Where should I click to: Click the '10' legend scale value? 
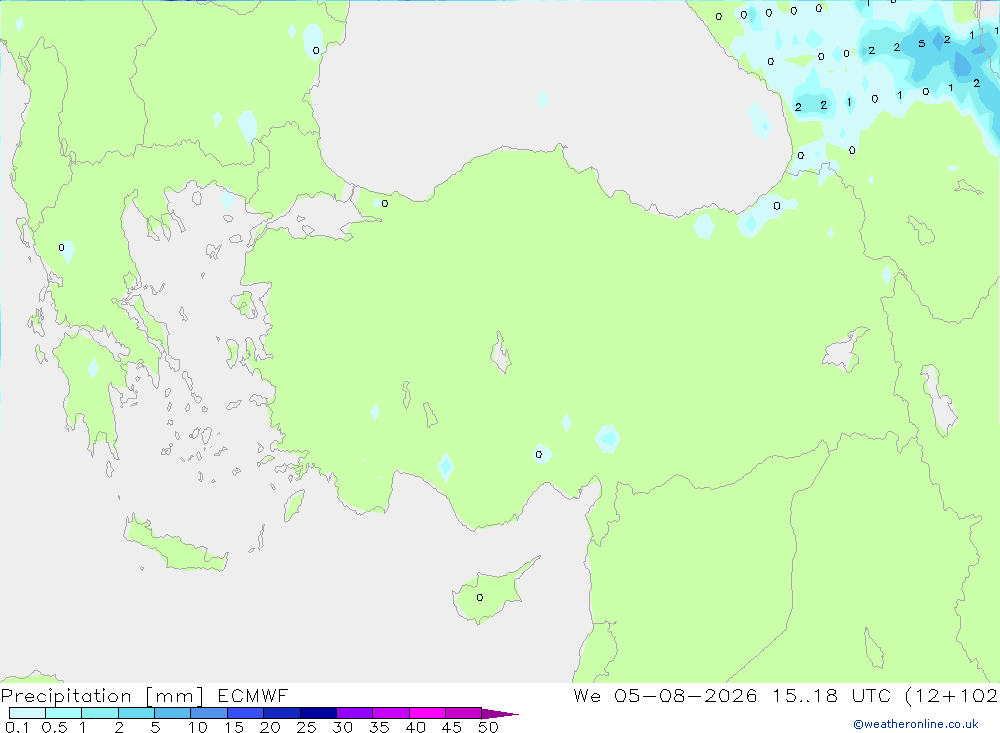pos(198,727)
